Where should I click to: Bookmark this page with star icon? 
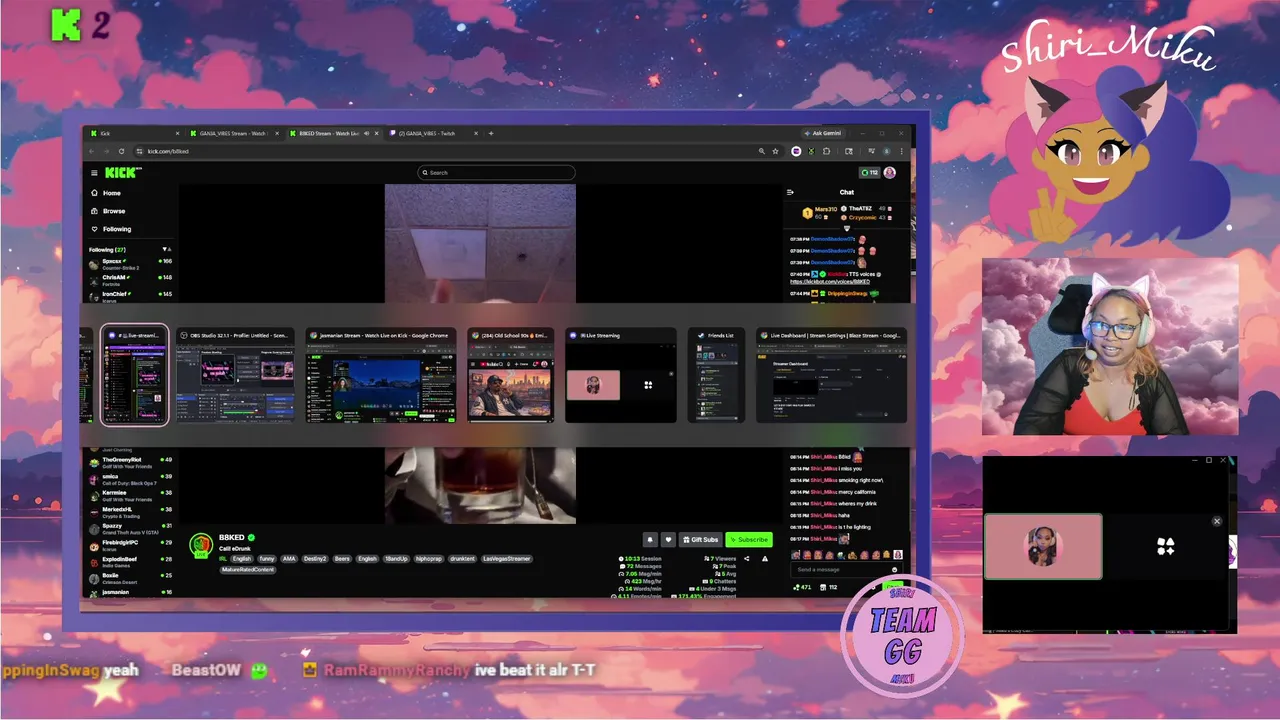tap(775, 151)
